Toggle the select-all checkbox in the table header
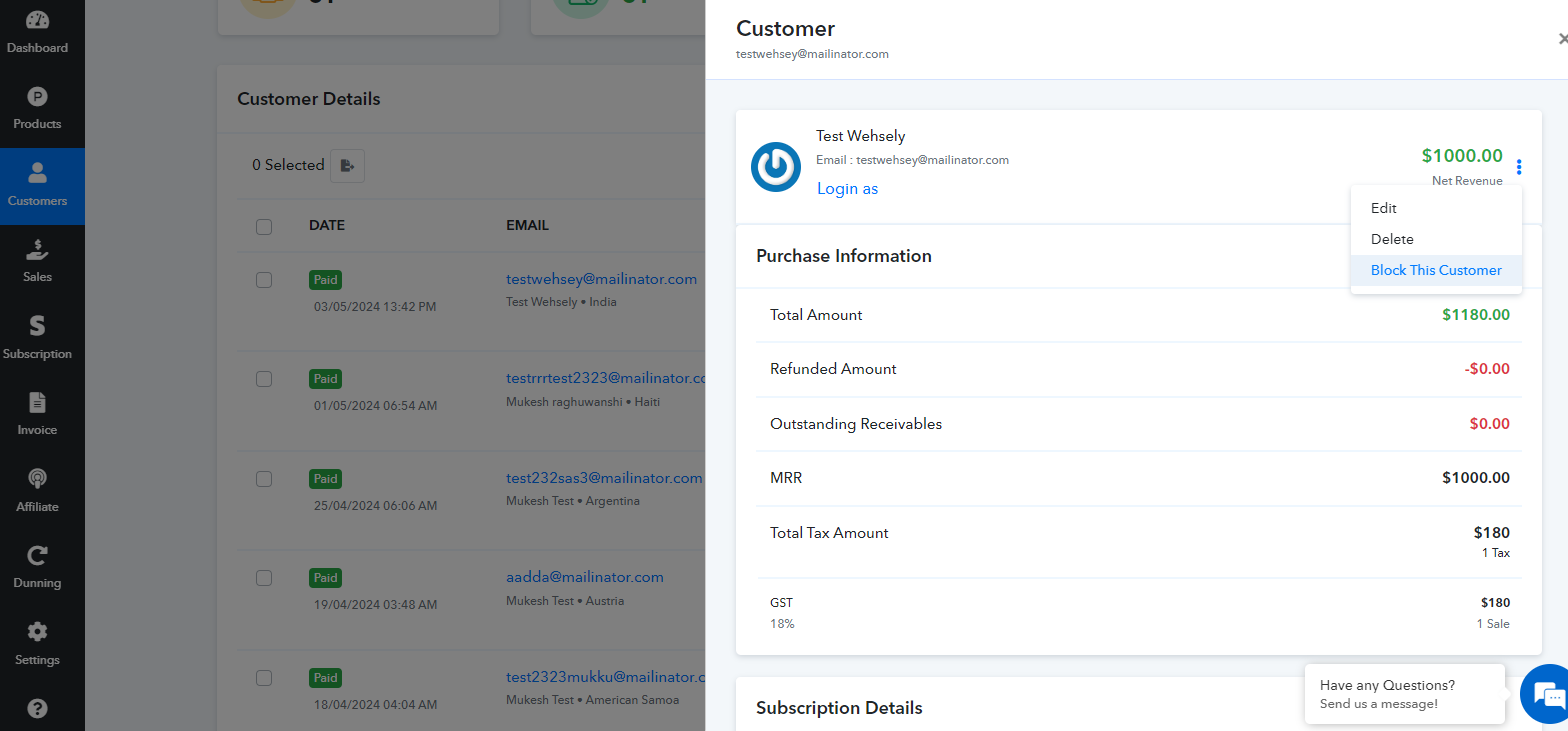This screenshot has height=731, width=1568. coord(264,226)
